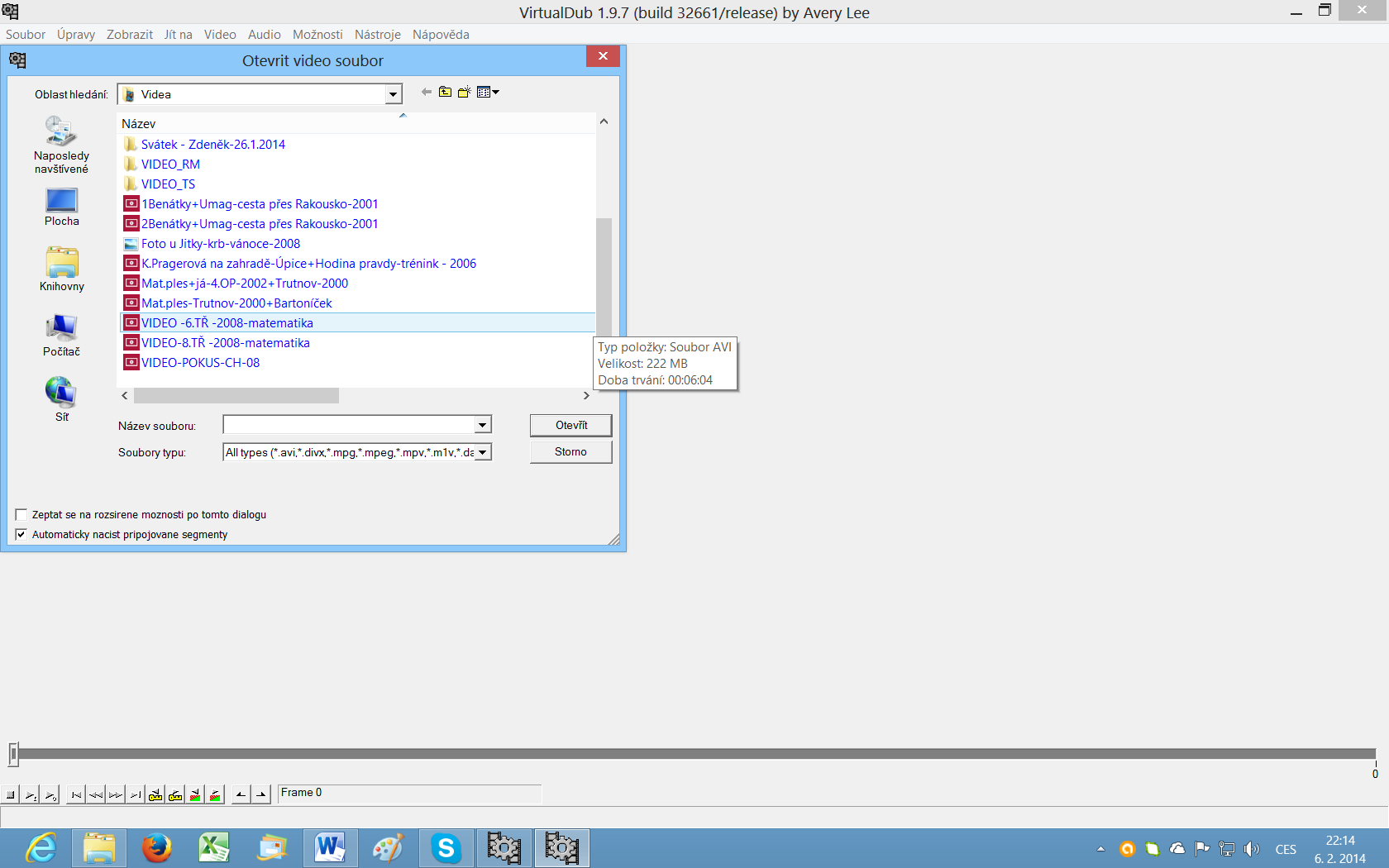This screenshot has height=868, width=1389.
Task: Launch Internet Explorer from the taskbar
Action: (x=41, y=848)
